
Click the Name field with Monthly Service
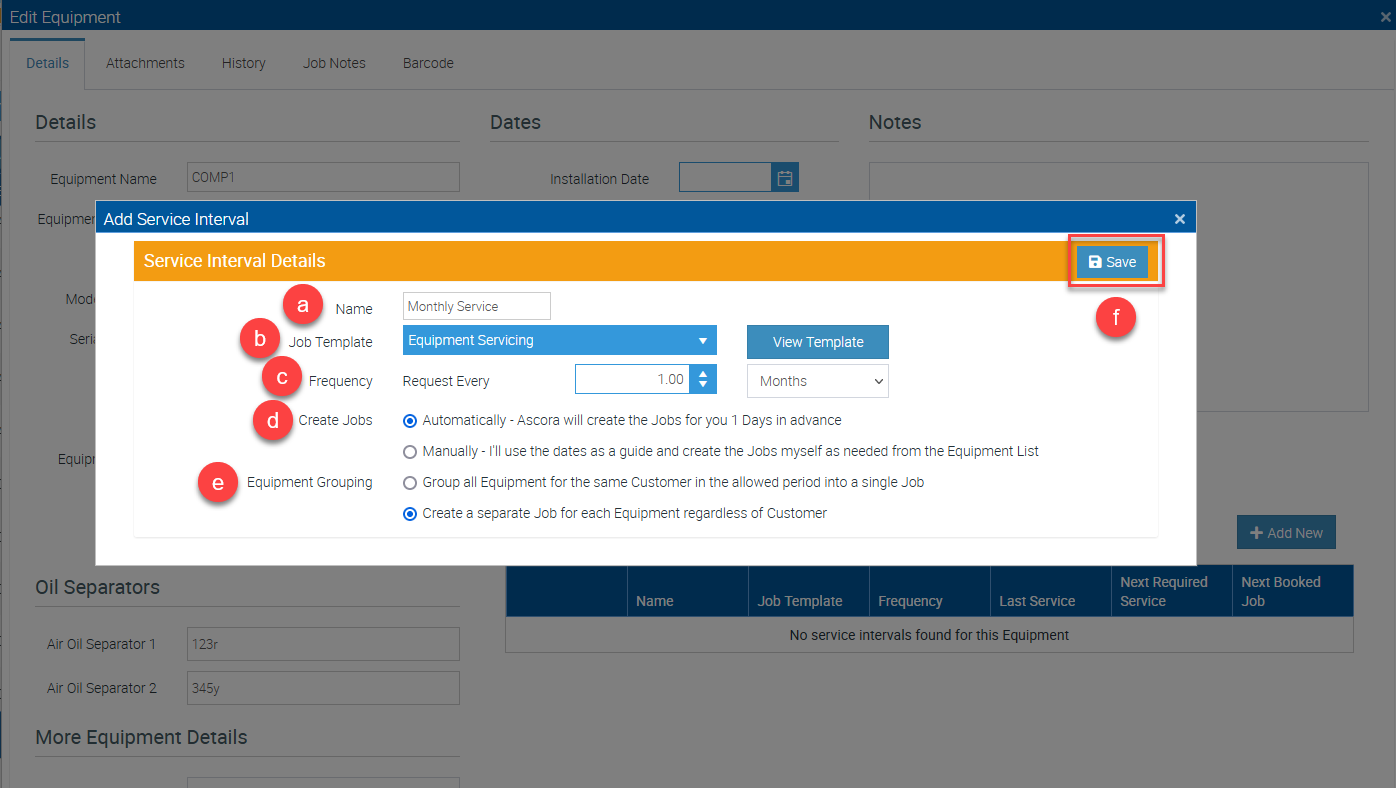coord(476,306)
